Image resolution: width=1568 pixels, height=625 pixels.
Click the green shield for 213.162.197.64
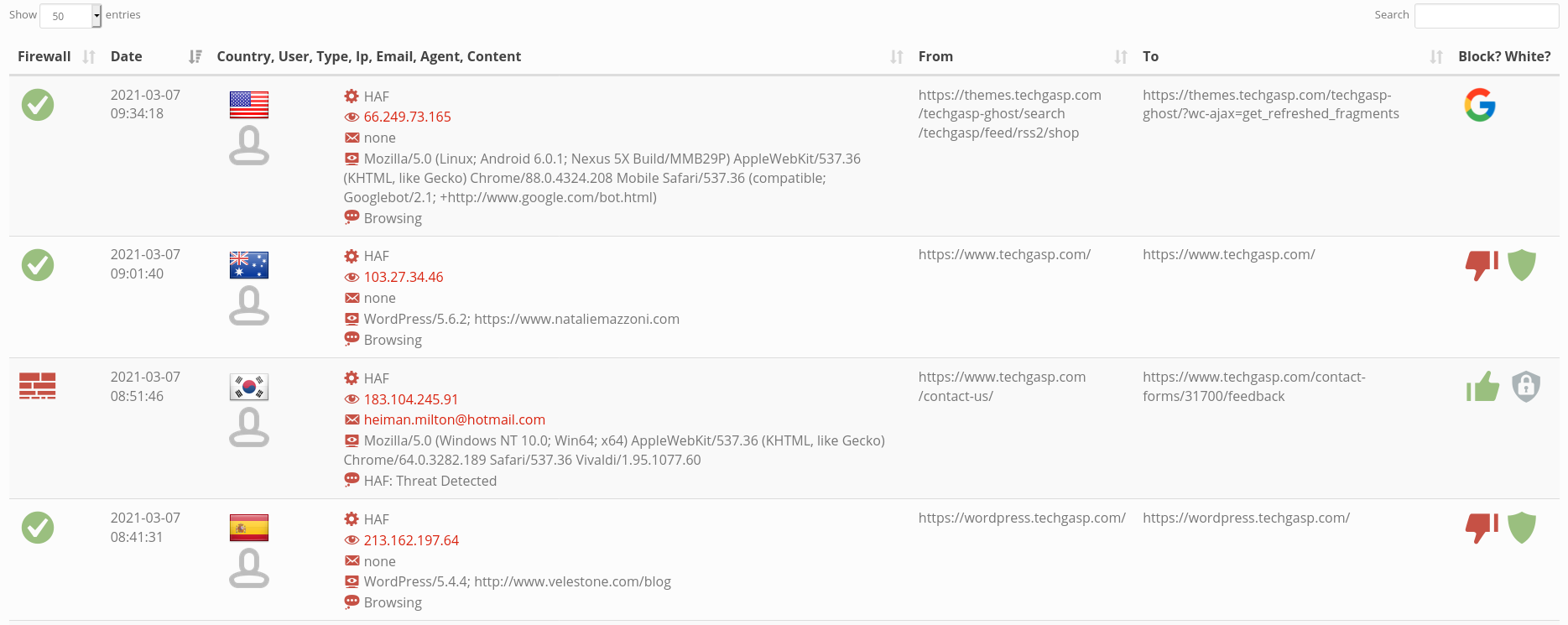[x=1521, y=528]
